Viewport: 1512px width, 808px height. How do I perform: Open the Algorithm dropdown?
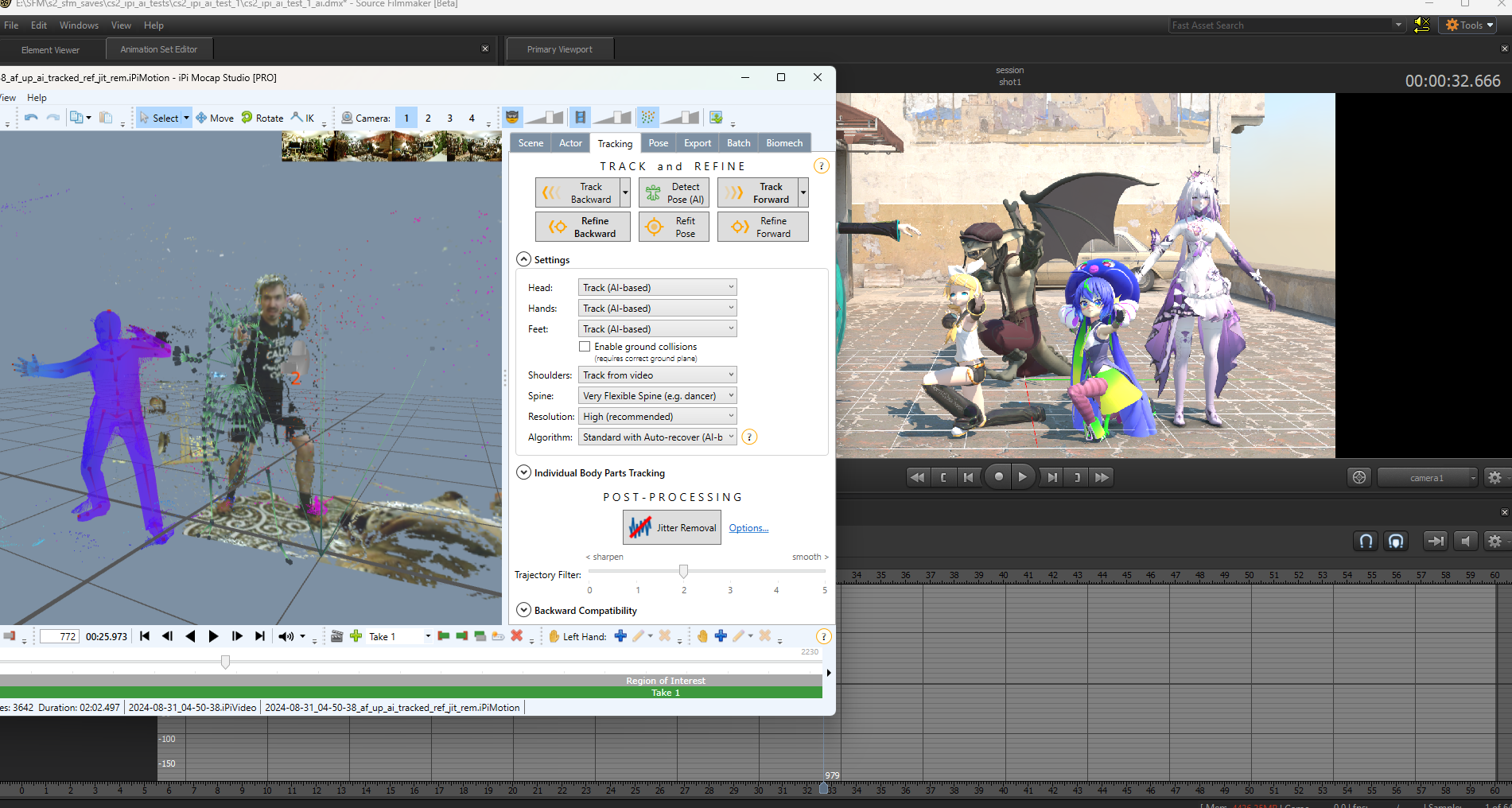[658, 437]
